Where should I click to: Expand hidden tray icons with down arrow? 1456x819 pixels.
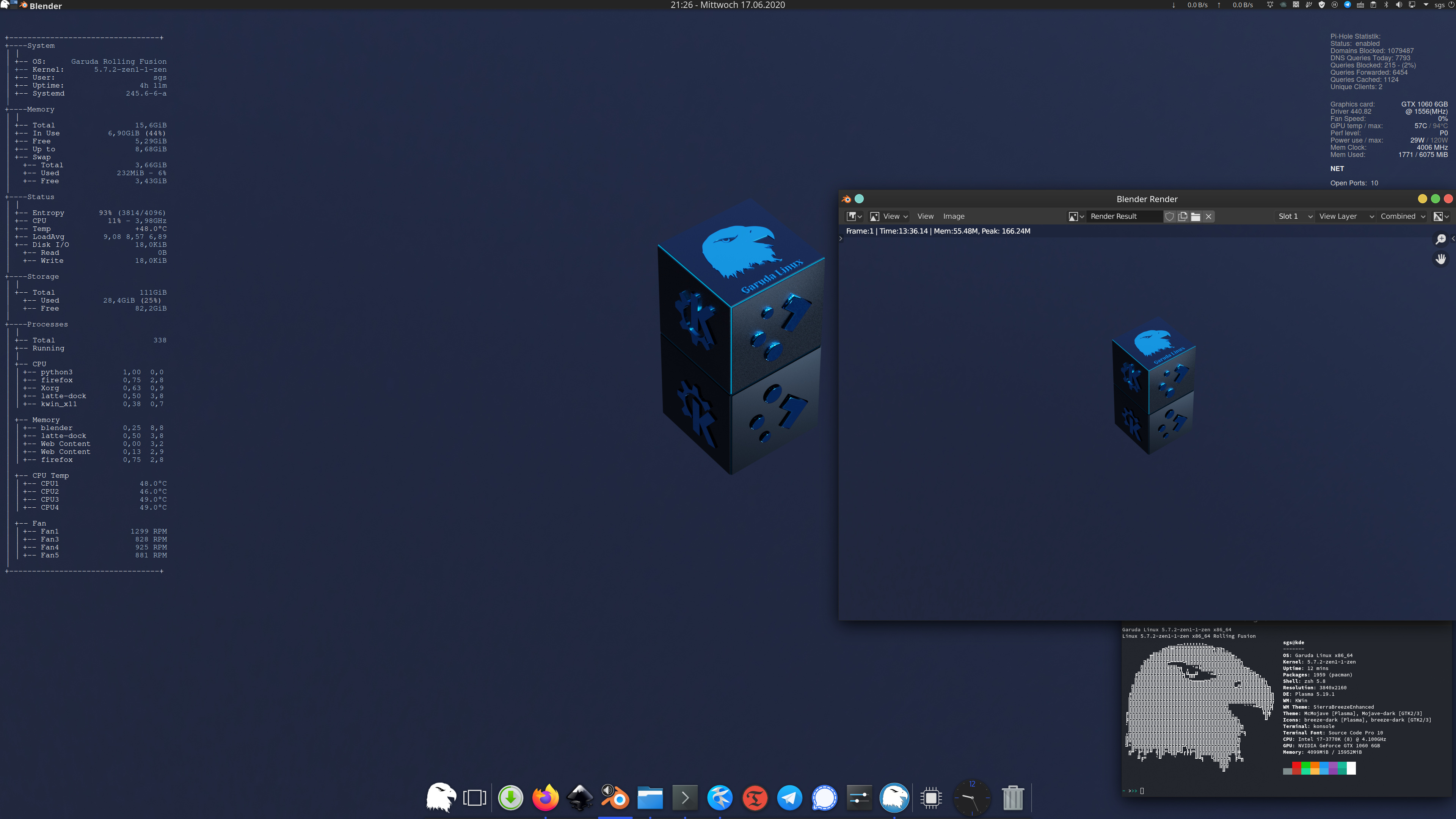coord(1426,5)
